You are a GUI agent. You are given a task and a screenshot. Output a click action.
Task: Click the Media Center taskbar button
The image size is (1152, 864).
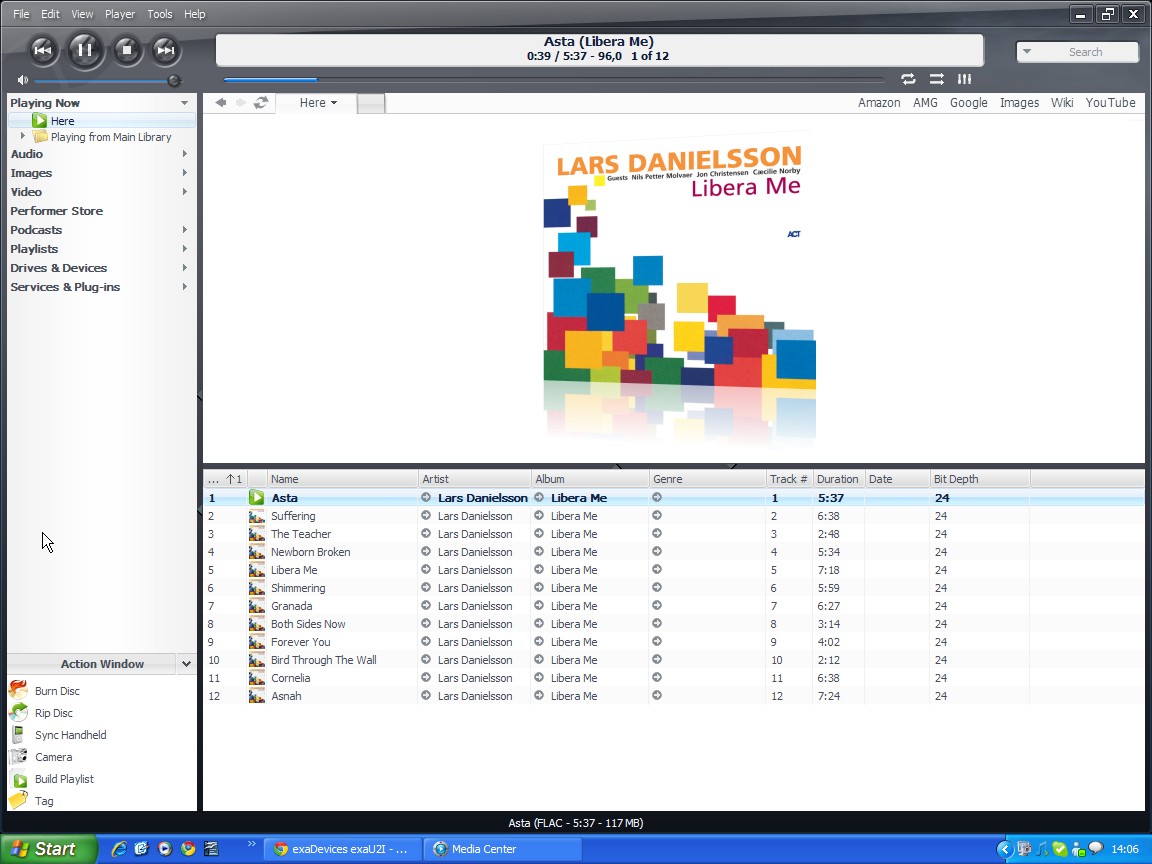pos(503,849)
